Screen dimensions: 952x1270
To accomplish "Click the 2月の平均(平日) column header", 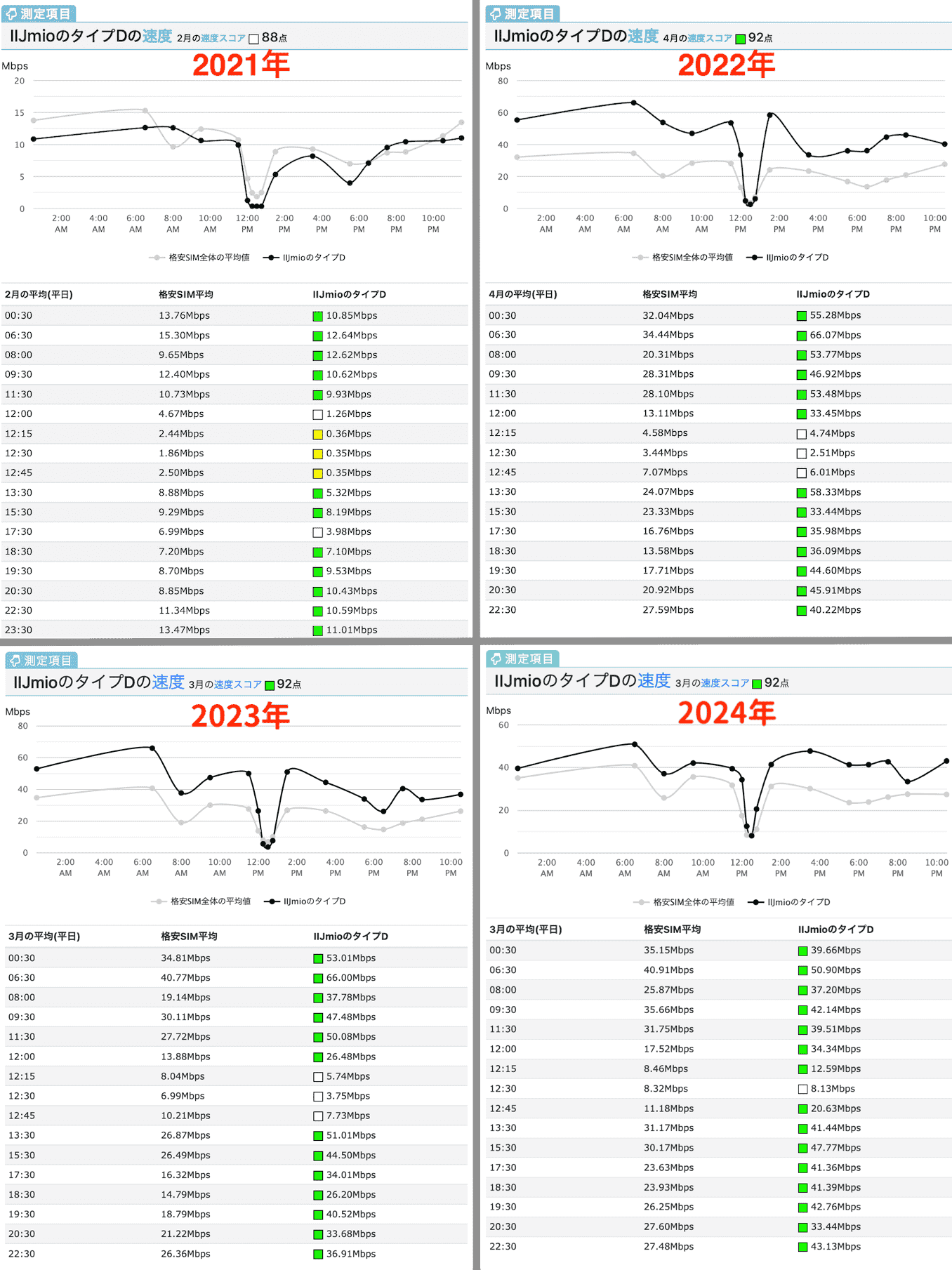I will tap(39, 295).
